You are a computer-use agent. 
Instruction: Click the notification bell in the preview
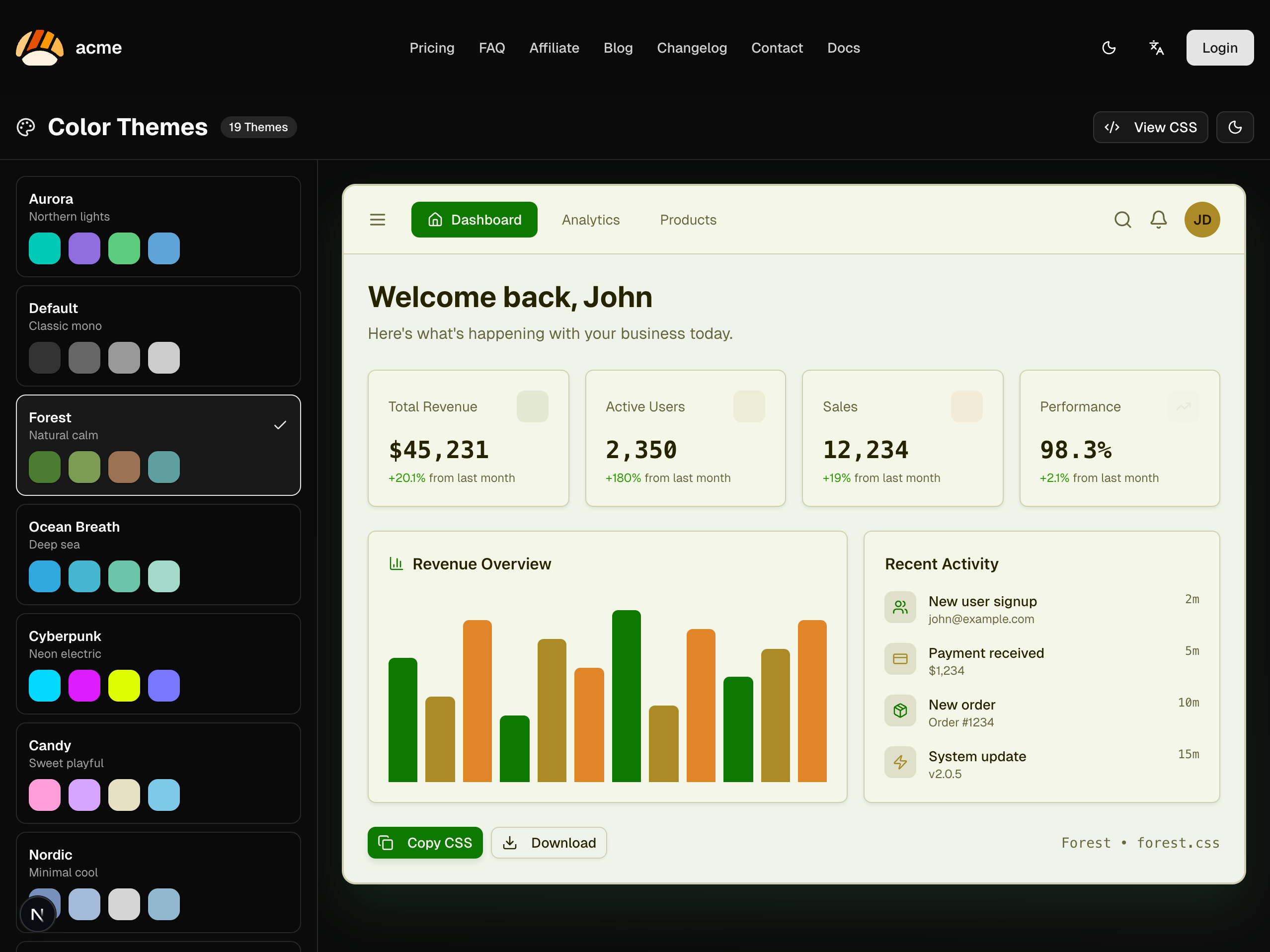pyautogui.click(x=1158, y=219)
